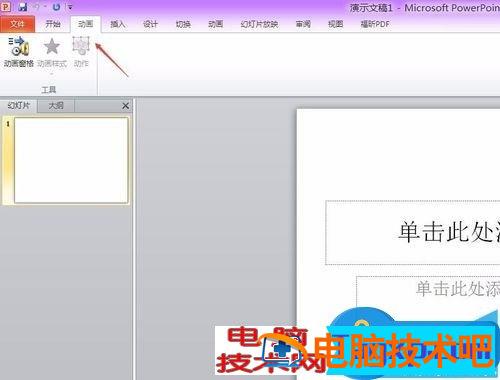Viewport: 500px width, 380px height.
Task: Open the Customize Quick Access Toolbar dropdown
Action: pyautogui.click(x=70, y=6)
